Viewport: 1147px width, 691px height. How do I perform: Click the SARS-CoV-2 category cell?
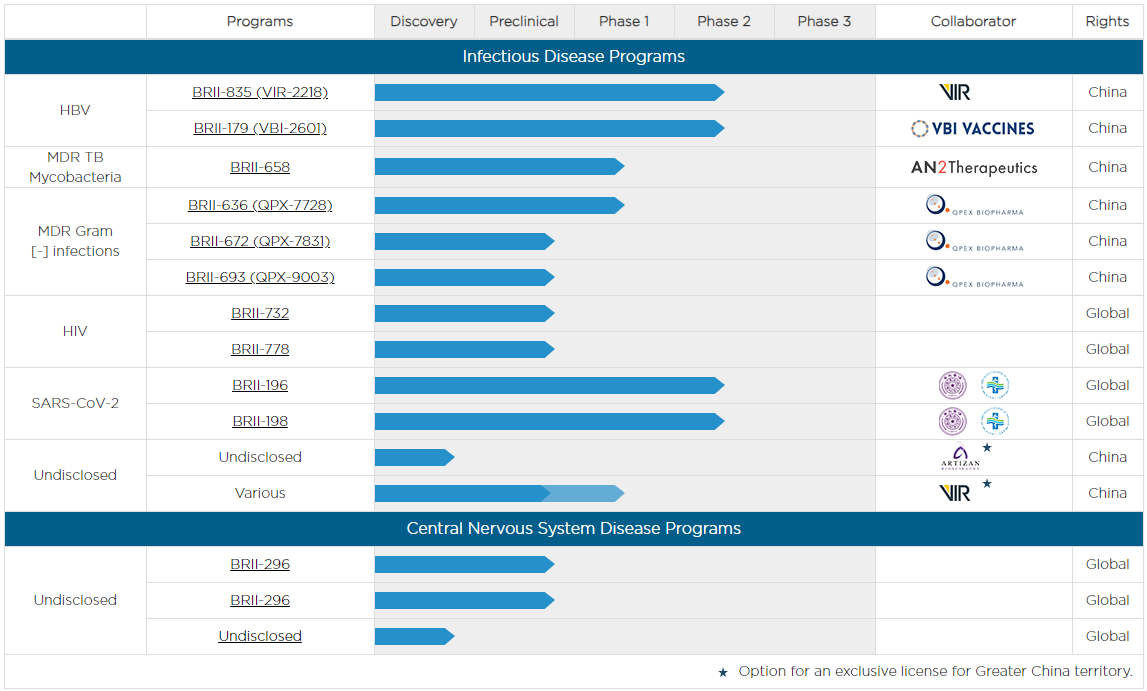click(75, 403)
